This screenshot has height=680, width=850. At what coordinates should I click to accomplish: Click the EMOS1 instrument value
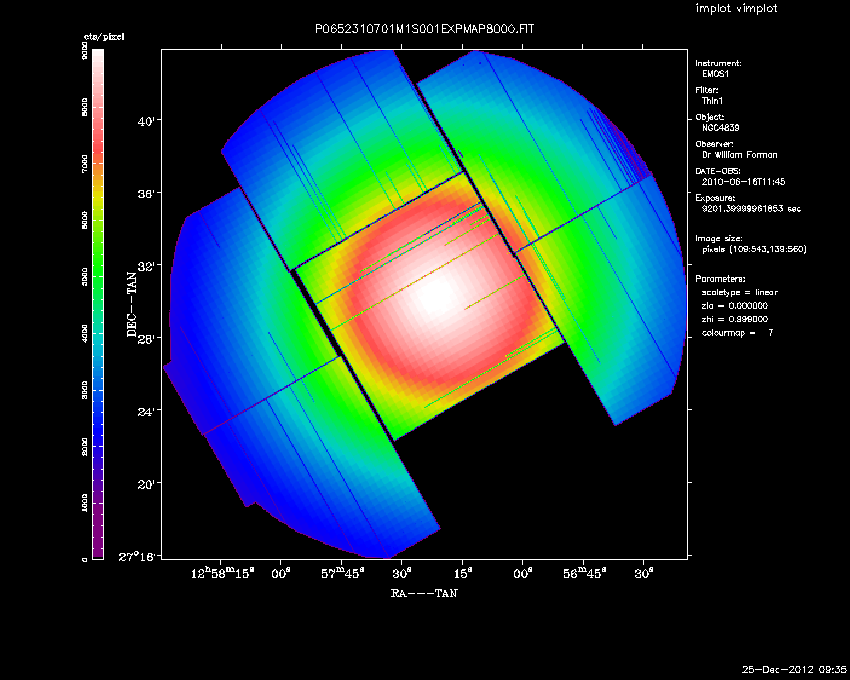click(x=716, y=74)
